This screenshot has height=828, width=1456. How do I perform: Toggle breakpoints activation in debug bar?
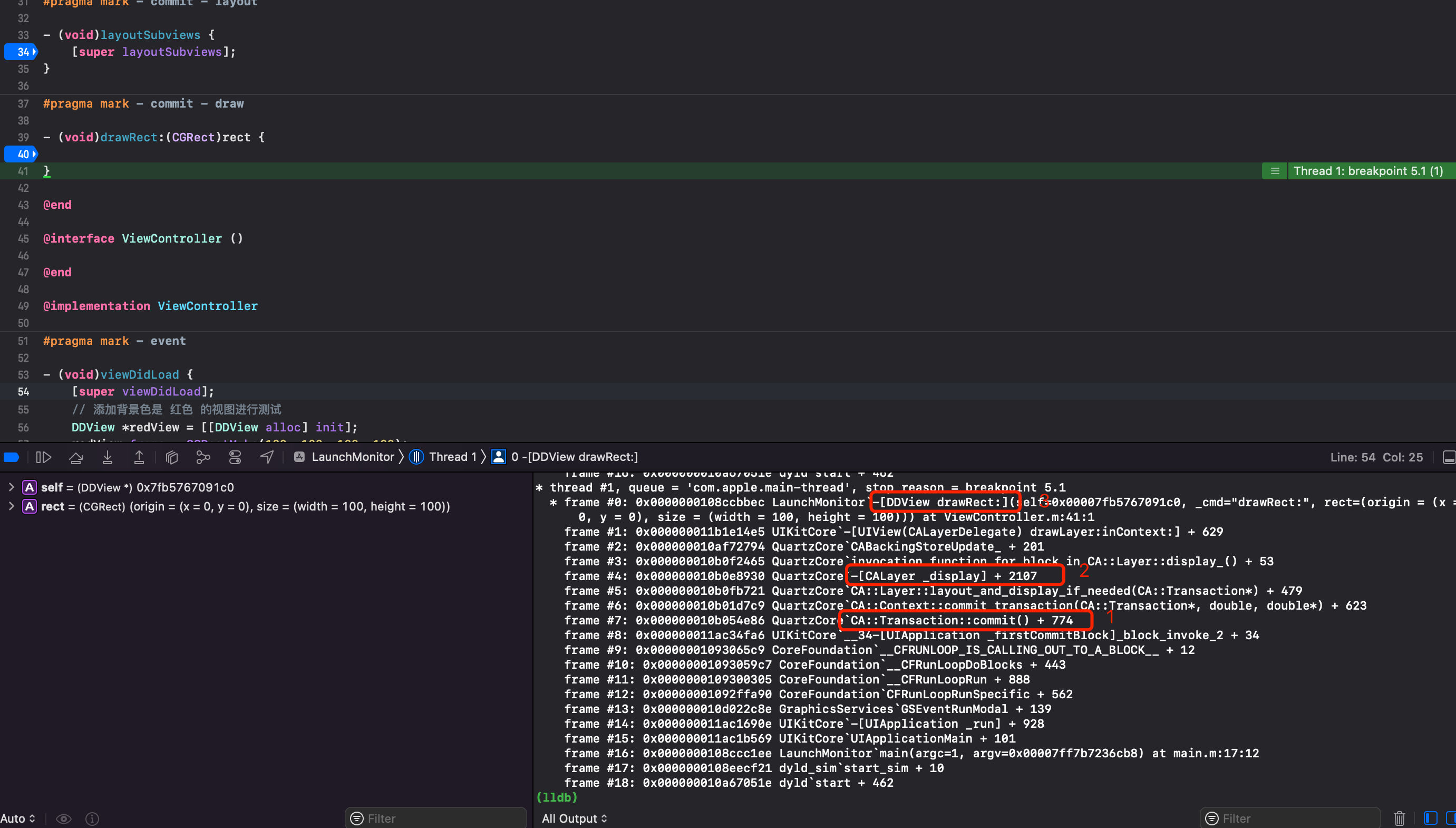click(x=12, y=457)
